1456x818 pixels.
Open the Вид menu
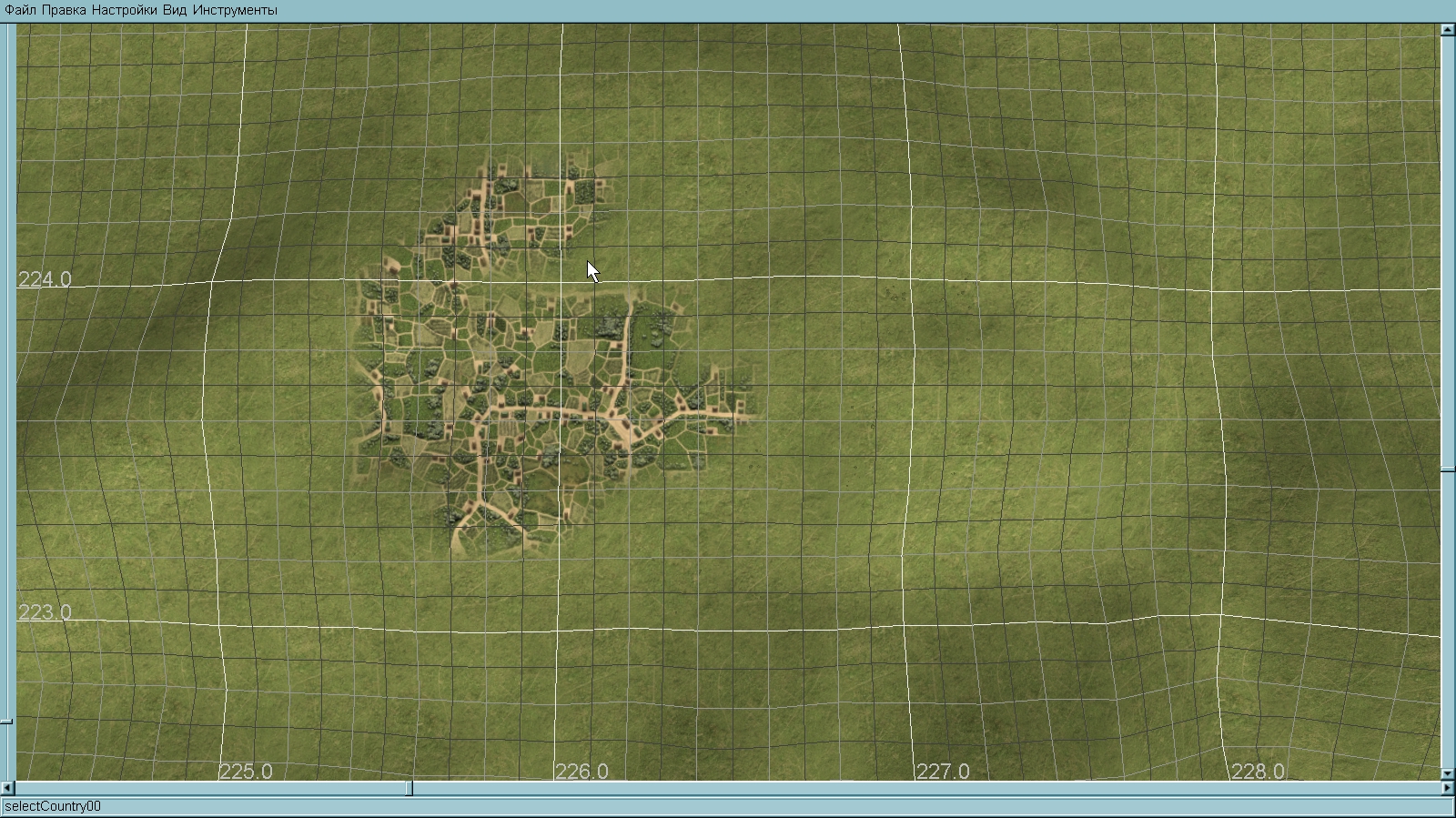tap(175, 10)
